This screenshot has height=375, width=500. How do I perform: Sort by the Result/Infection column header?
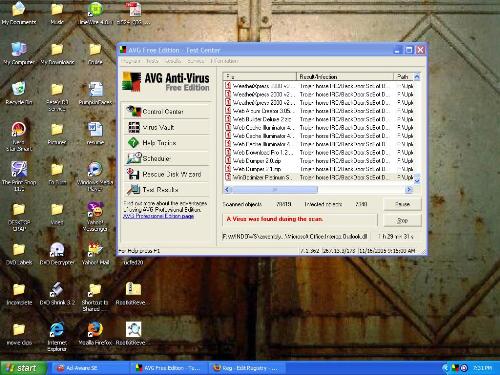(345, 77)
